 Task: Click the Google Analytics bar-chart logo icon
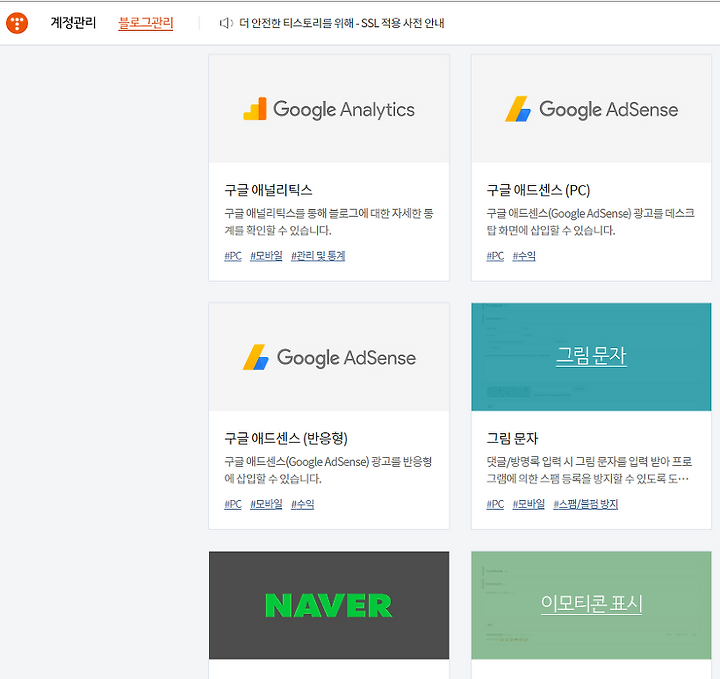(255, 109)
